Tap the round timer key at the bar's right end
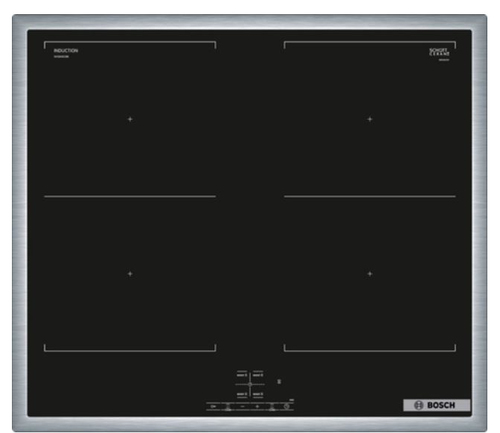This screenshot has height=433, width=500. 287,406
